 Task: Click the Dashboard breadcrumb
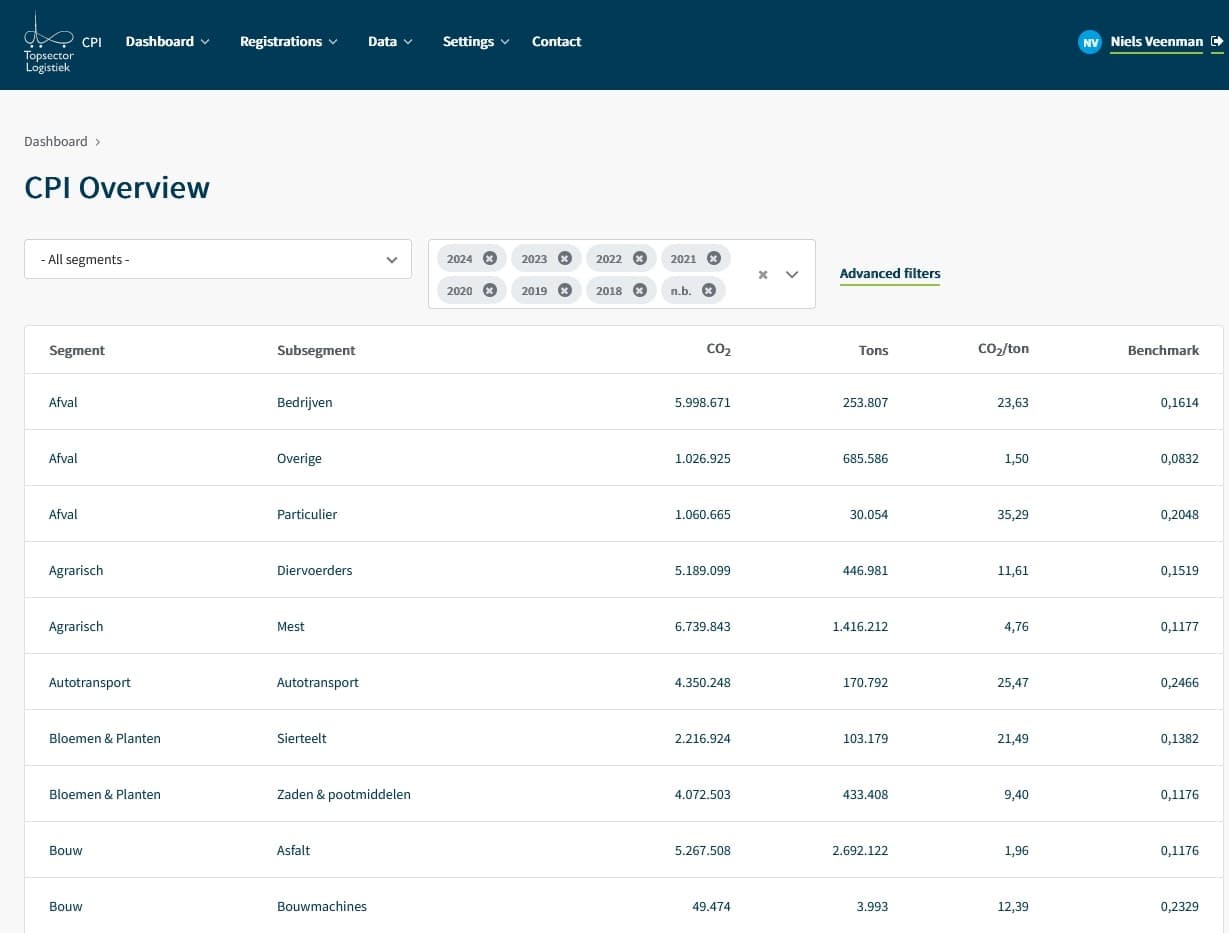tap(56, 141)
